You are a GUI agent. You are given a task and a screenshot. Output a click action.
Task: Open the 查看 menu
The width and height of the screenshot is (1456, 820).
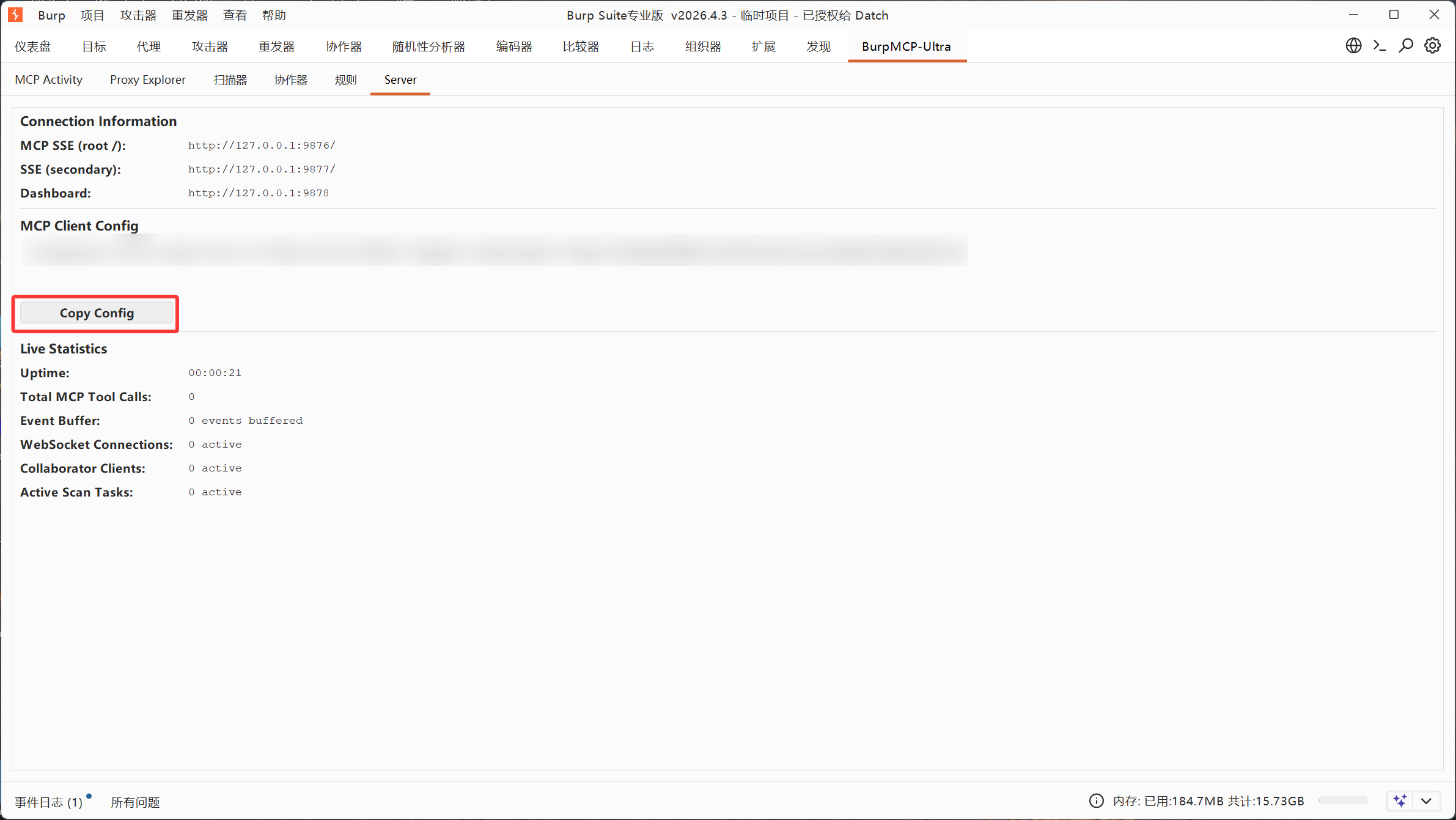[235, 15]
